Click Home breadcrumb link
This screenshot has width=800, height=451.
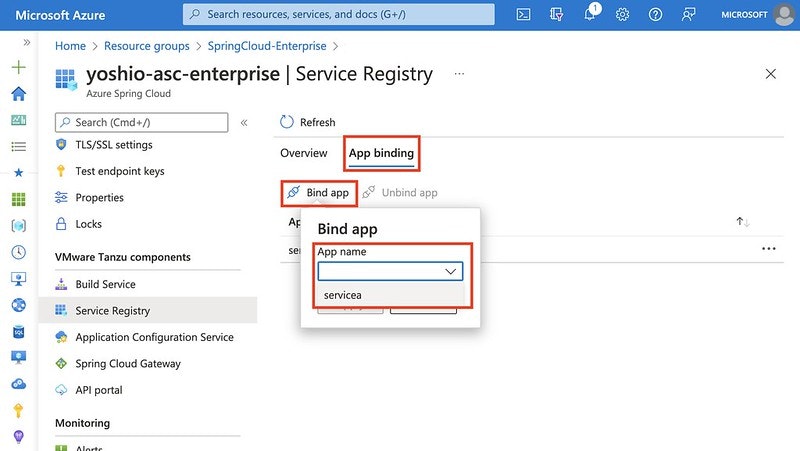tap(70, 46)
